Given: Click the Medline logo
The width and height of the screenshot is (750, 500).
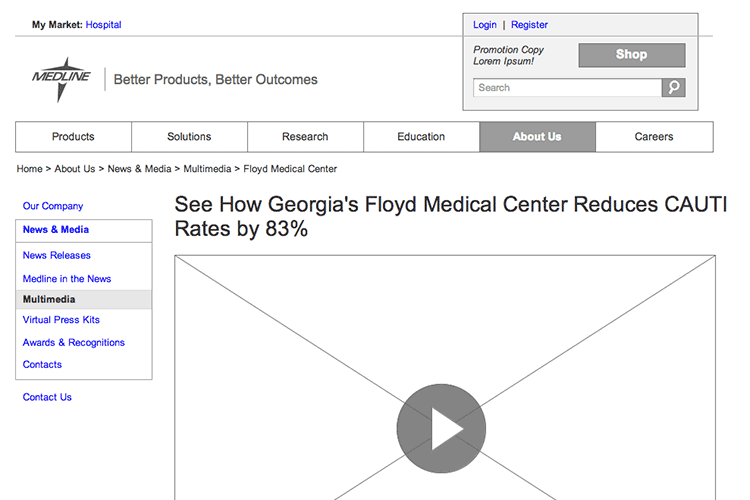Looking at the screenshot, I should tap(61, 80).
